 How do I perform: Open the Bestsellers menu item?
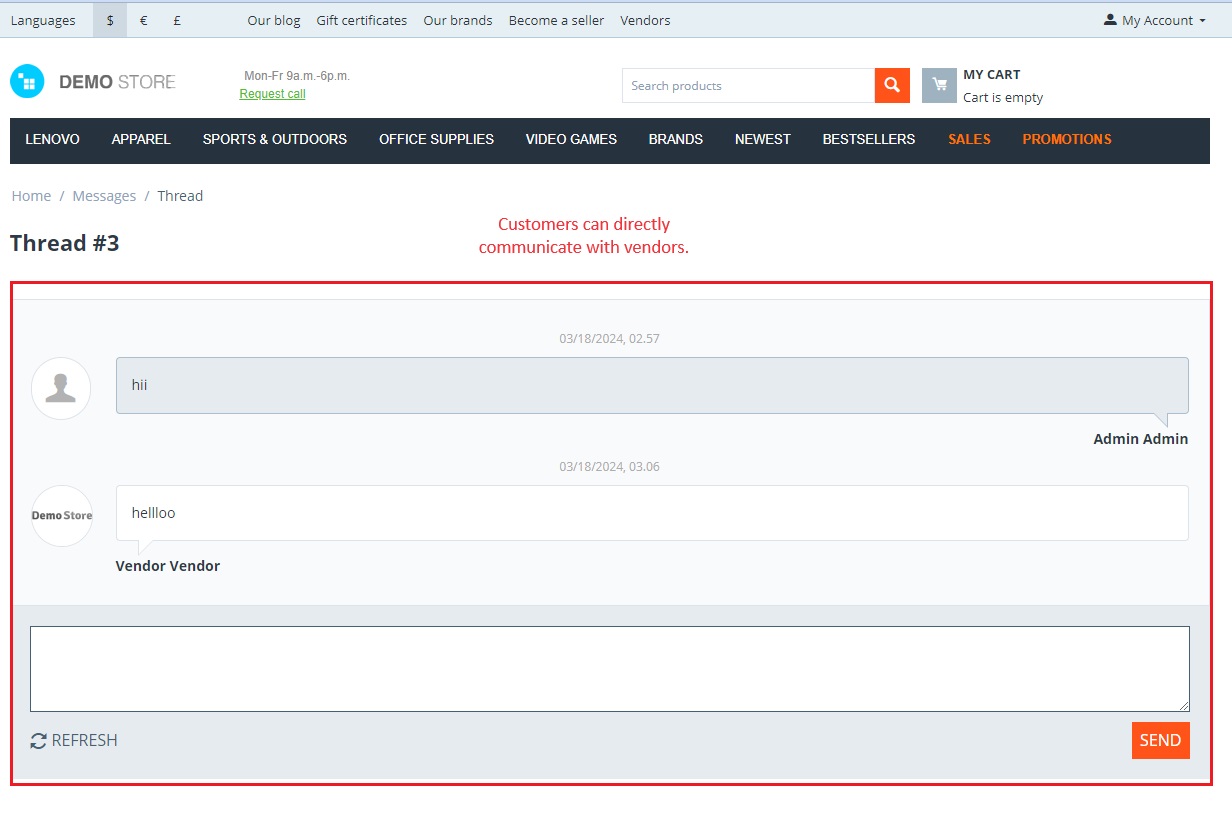pyautogui.click(x=869, y=139)
